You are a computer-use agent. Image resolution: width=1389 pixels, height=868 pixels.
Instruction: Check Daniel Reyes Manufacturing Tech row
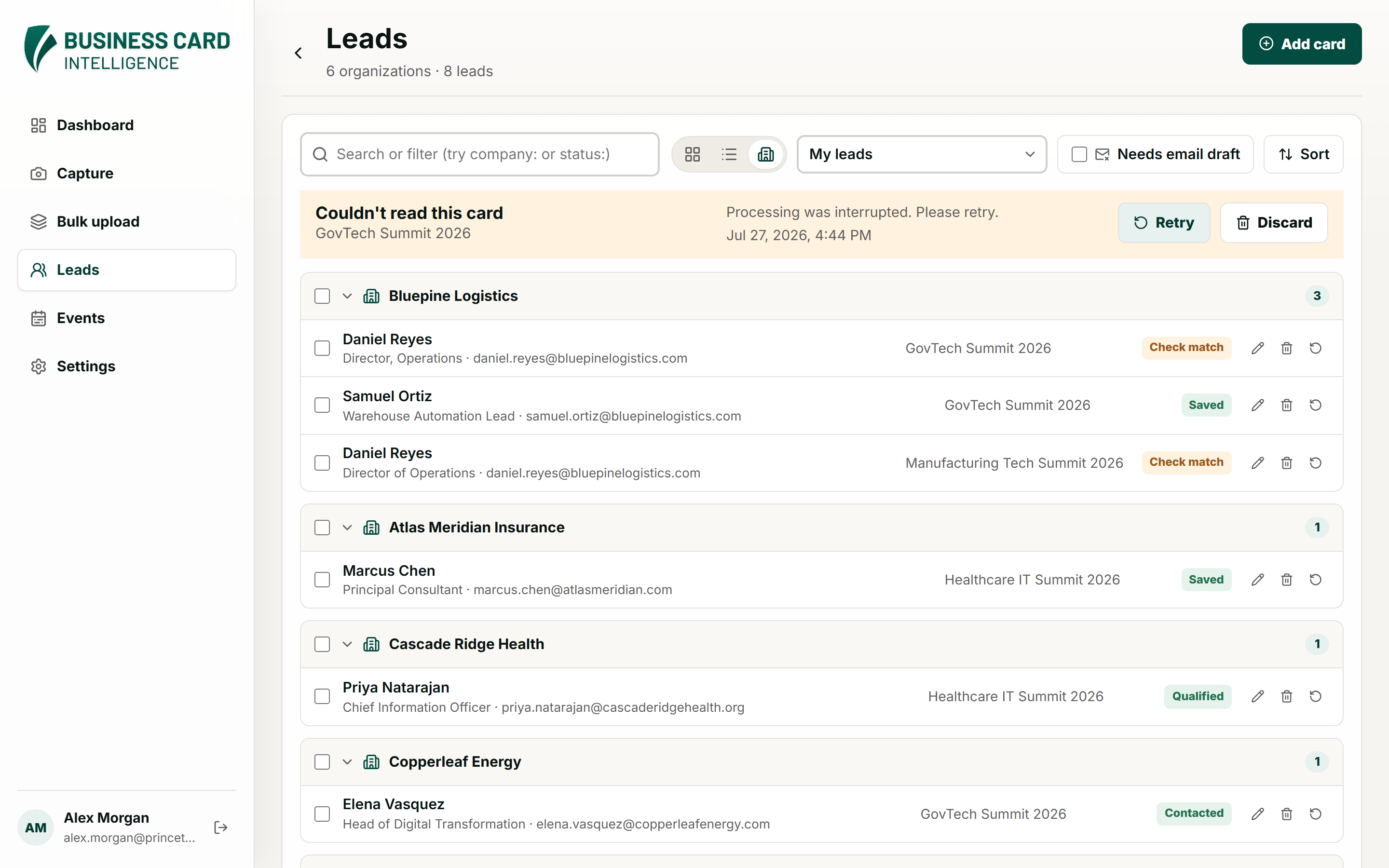tap(322, 463)
